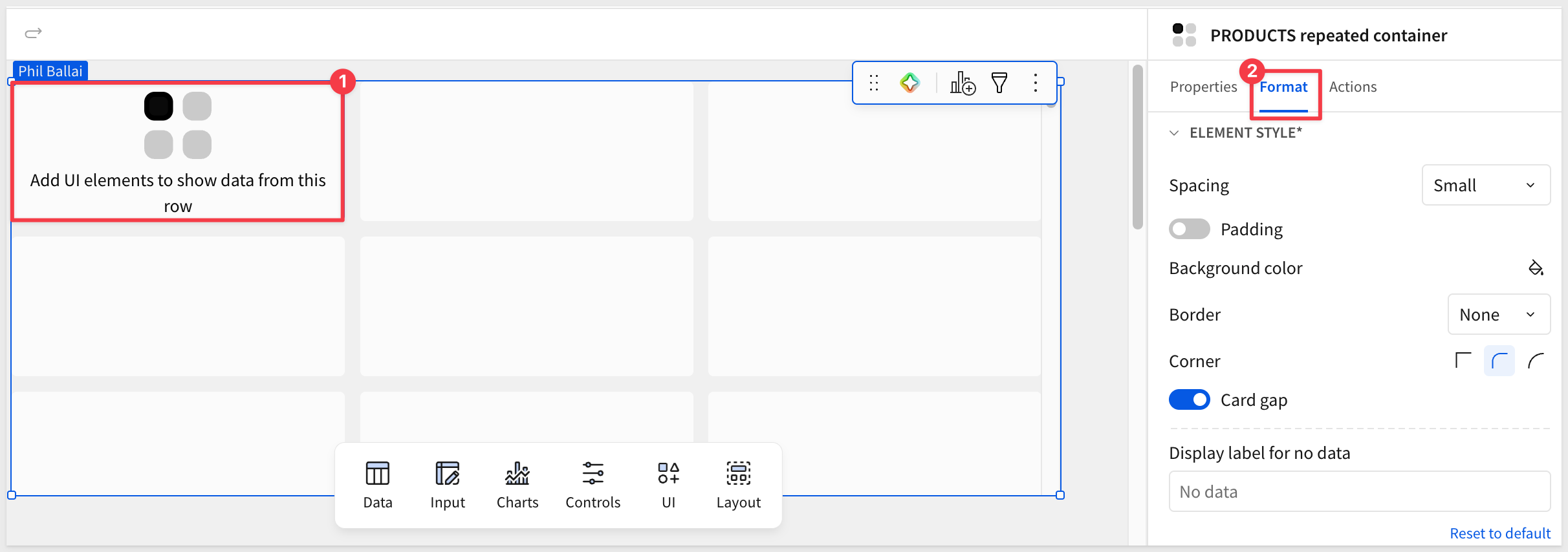Viewport: 1568px width, 552px height.
Task: Click the drag handle grip icon
Action: point(874,83)
